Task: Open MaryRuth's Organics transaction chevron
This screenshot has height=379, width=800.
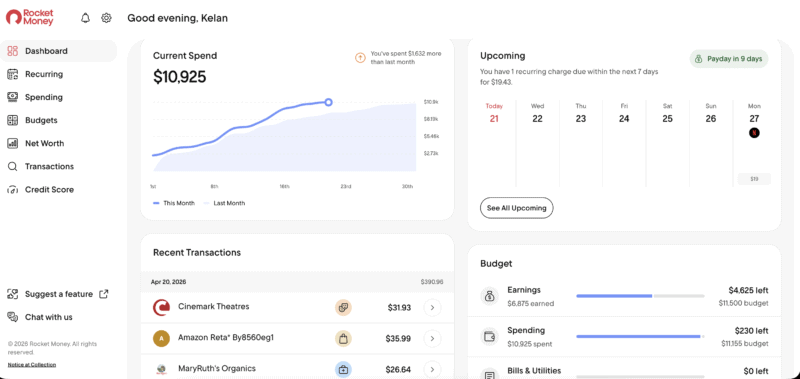Action: click(432, 369)
